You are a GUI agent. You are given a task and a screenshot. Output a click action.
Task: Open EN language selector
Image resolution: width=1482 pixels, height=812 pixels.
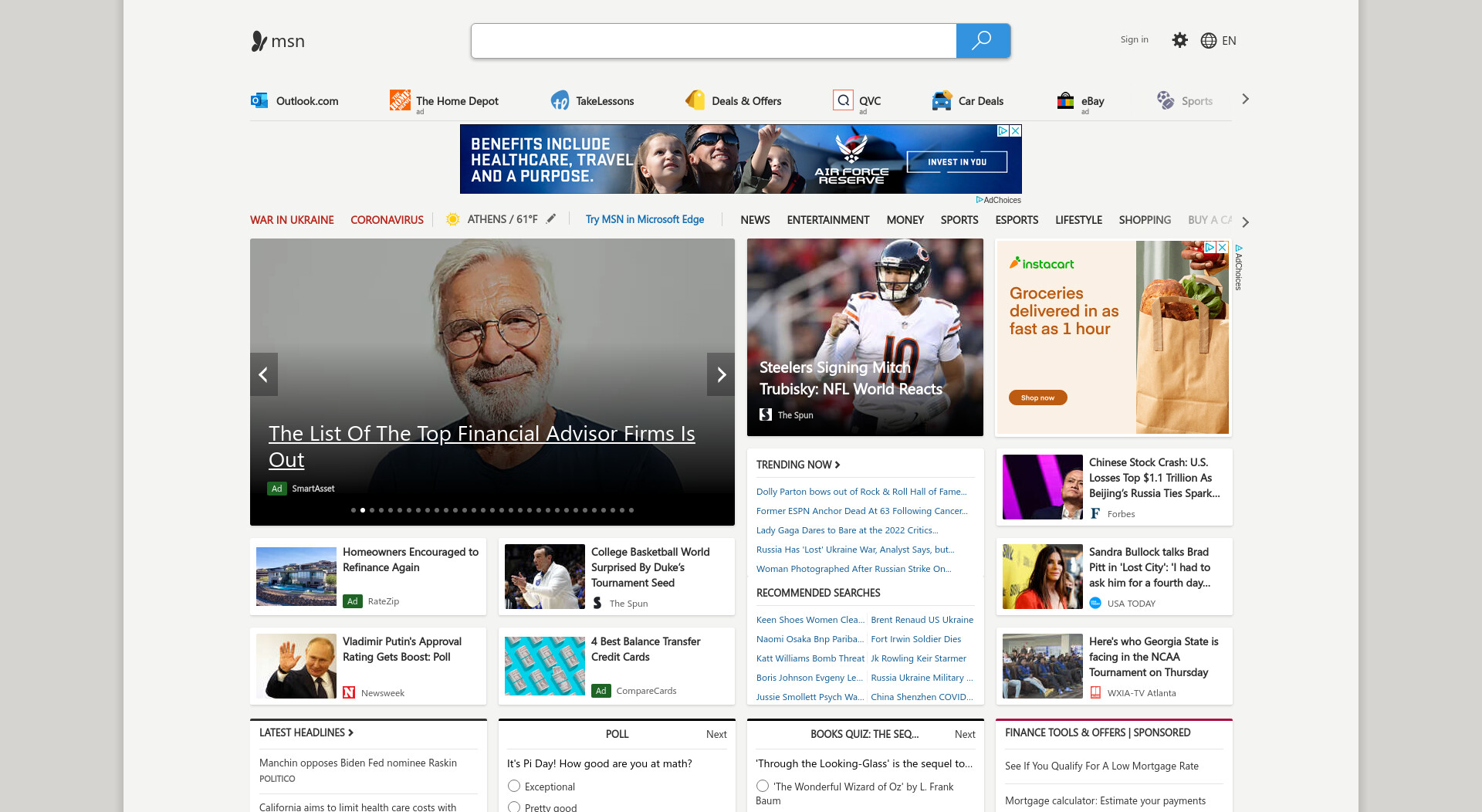[1229, 41]
